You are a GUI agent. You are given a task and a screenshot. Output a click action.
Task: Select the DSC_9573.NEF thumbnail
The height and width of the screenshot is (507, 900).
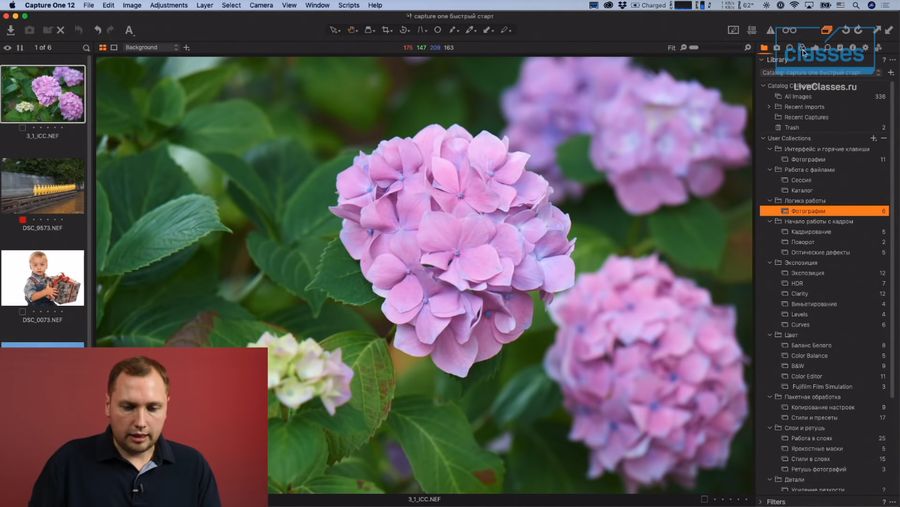click(x=42, y=186)
